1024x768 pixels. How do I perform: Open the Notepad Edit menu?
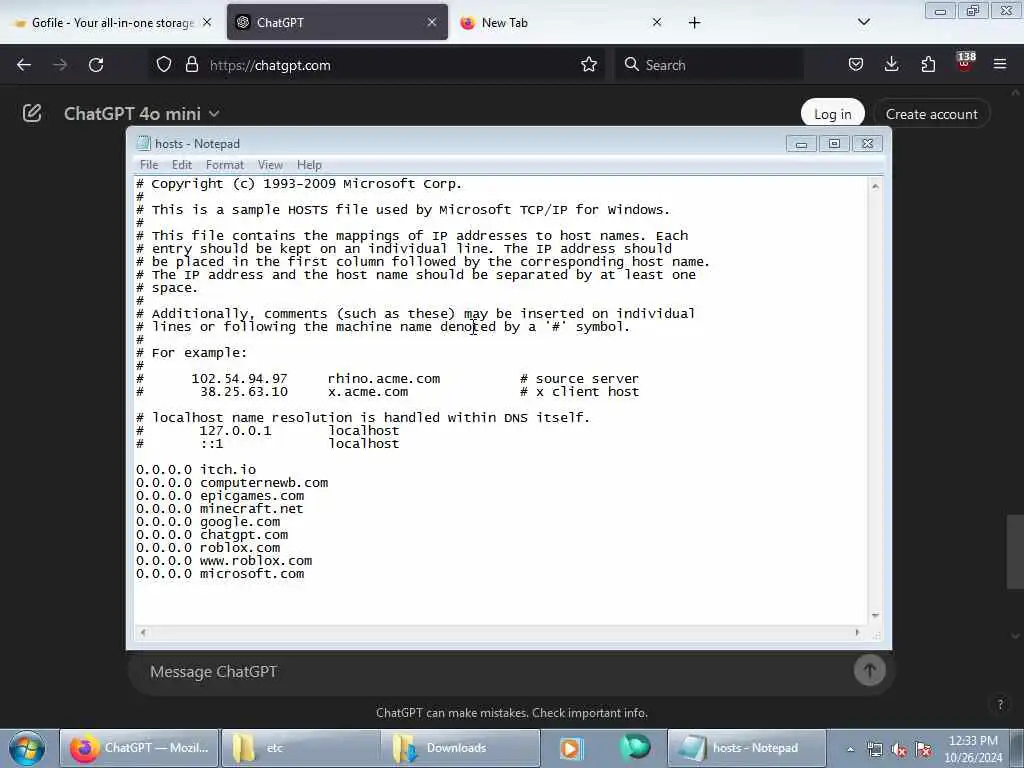point(182,165)
